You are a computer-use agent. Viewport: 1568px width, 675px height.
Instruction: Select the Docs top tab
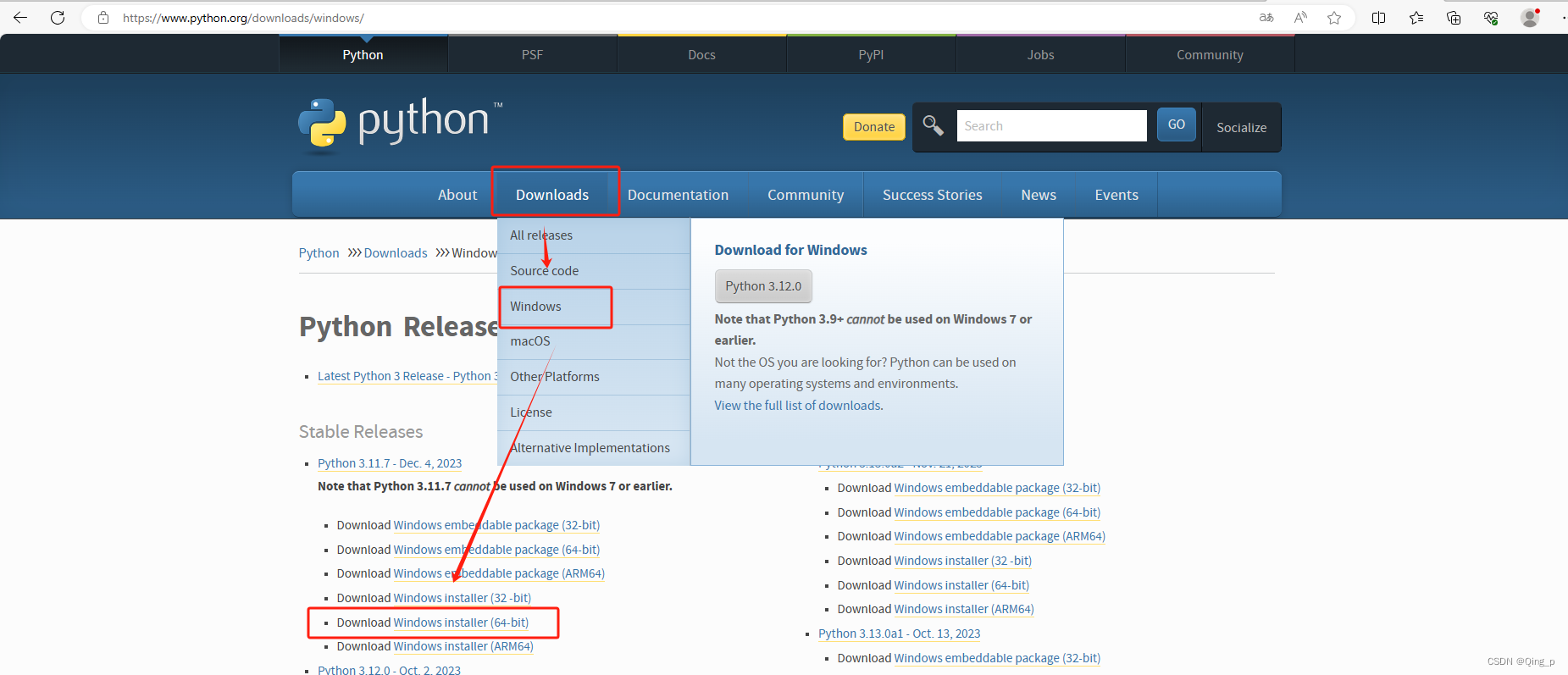(701, 54)
